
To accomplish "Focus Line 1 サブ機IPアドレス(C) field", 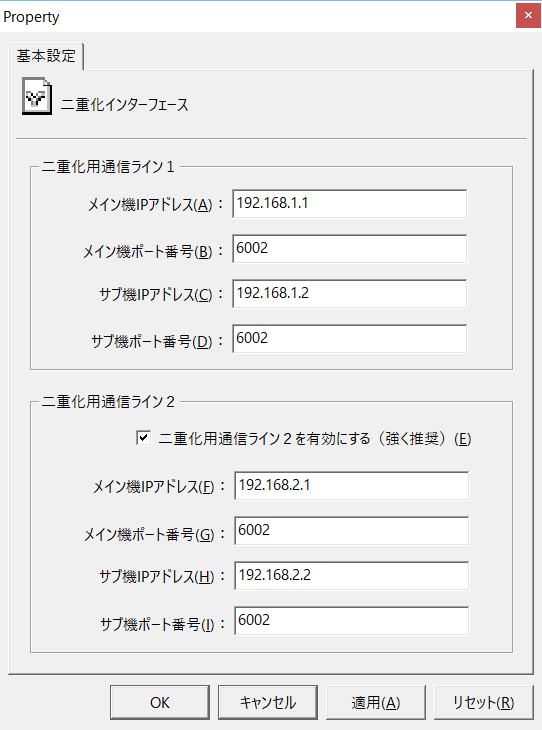I will pos(350,293).
